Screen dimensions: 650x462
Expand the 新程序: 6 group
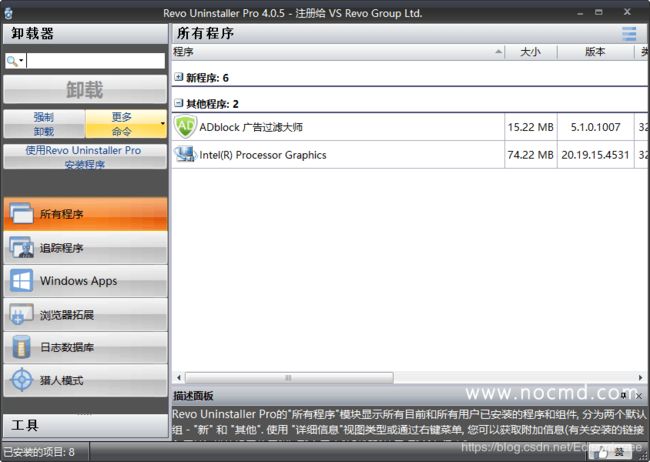point(178,77)
